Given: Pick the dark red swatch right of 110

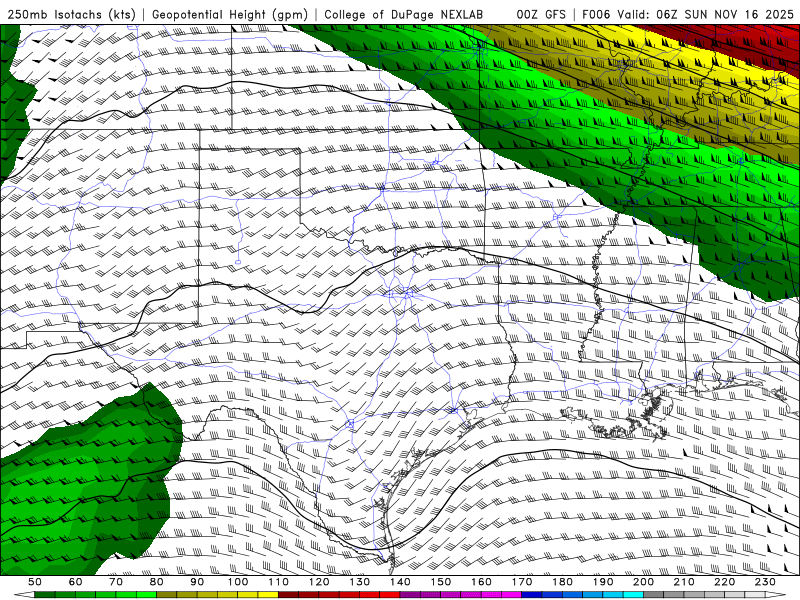Looking at the screenshot, I should click(x=288, y=595).
